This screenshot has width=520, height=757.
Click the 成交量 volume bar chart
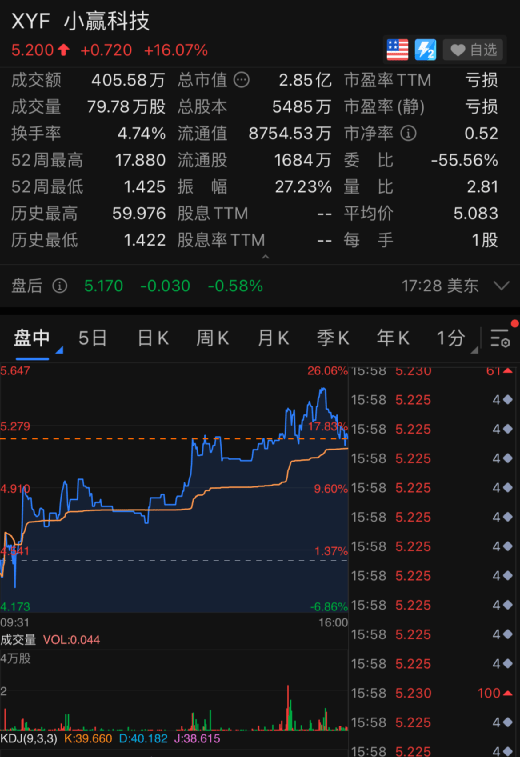click(174, 690)
